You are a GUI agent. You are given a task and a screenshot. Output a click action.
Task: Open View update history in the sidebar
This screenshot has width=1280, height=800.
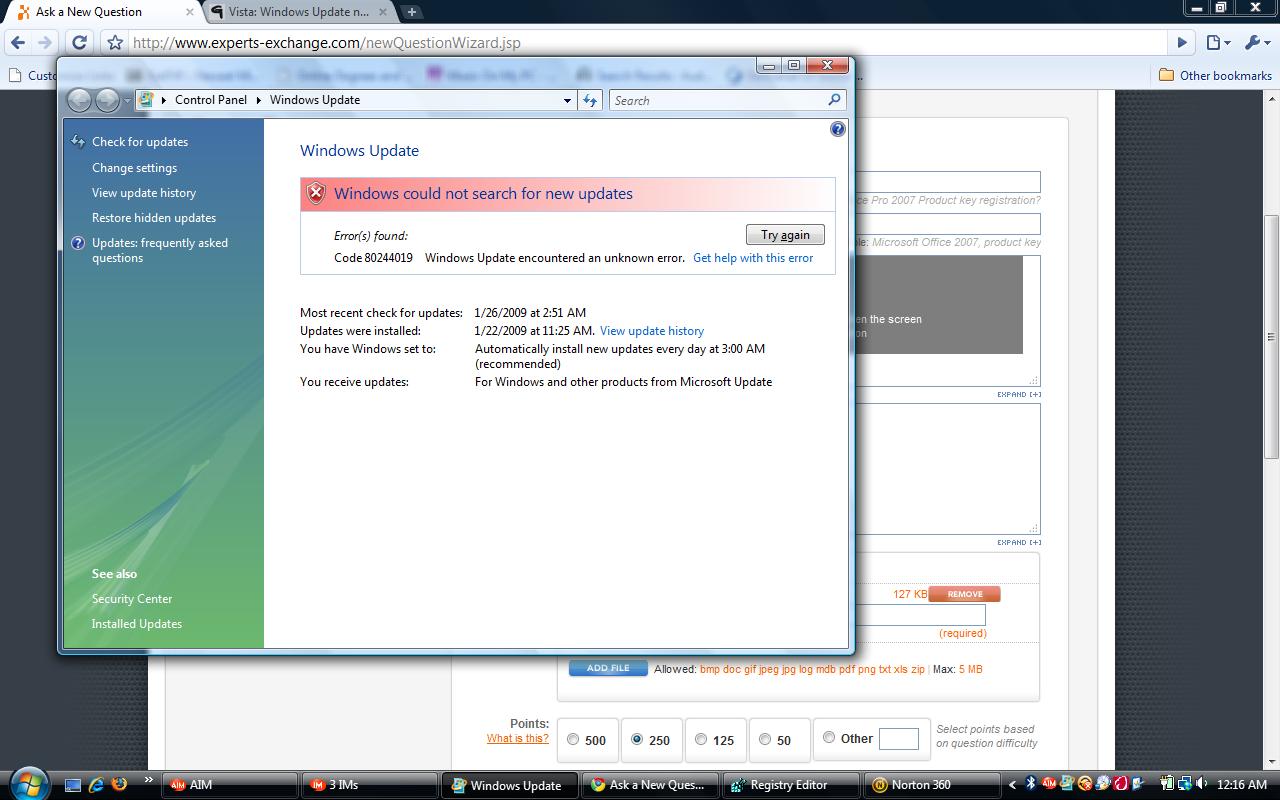[x=144, y=193]
